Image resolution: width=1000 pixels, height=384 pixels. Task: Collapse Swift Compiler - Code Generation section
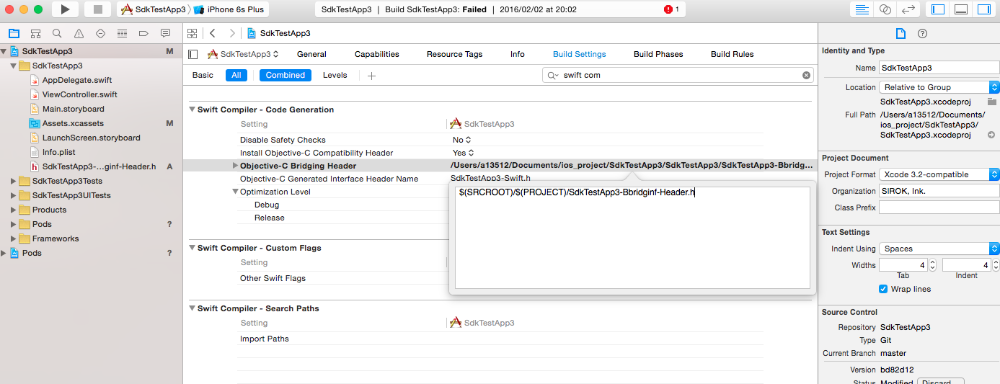[193, 110]
